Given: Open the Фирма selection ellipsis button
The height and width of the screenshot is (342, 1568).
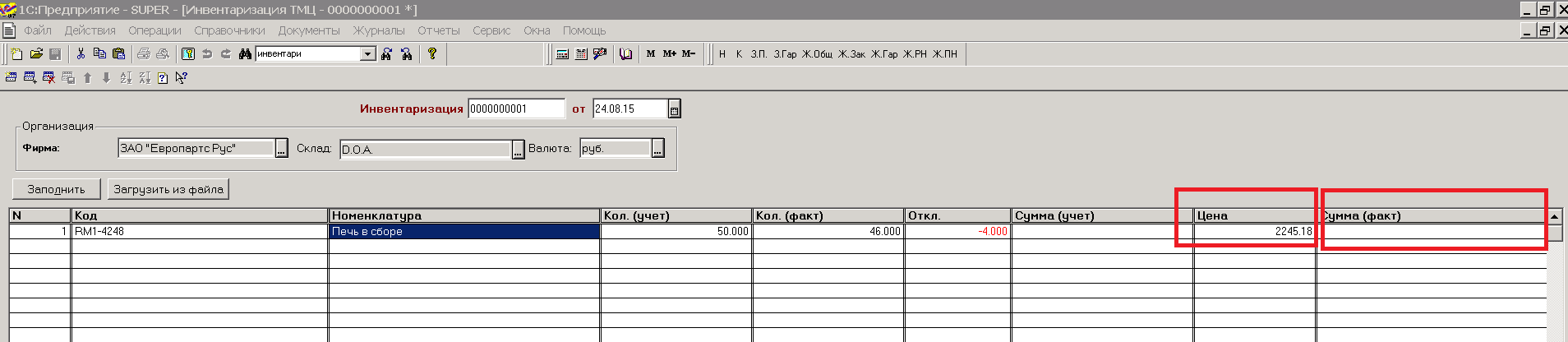Looking at the screenshot, I should [x=281, y=149].
